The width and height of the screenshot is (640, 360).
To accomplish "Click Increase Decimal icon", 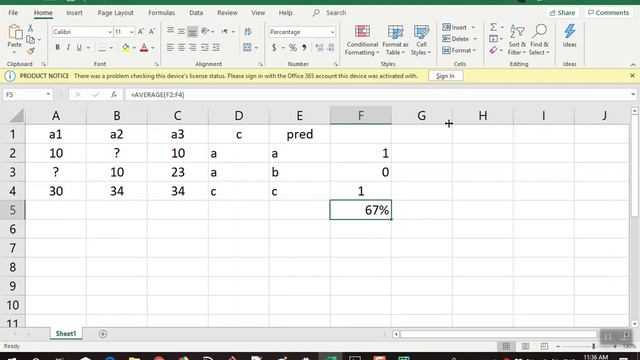I will (319, 48).
